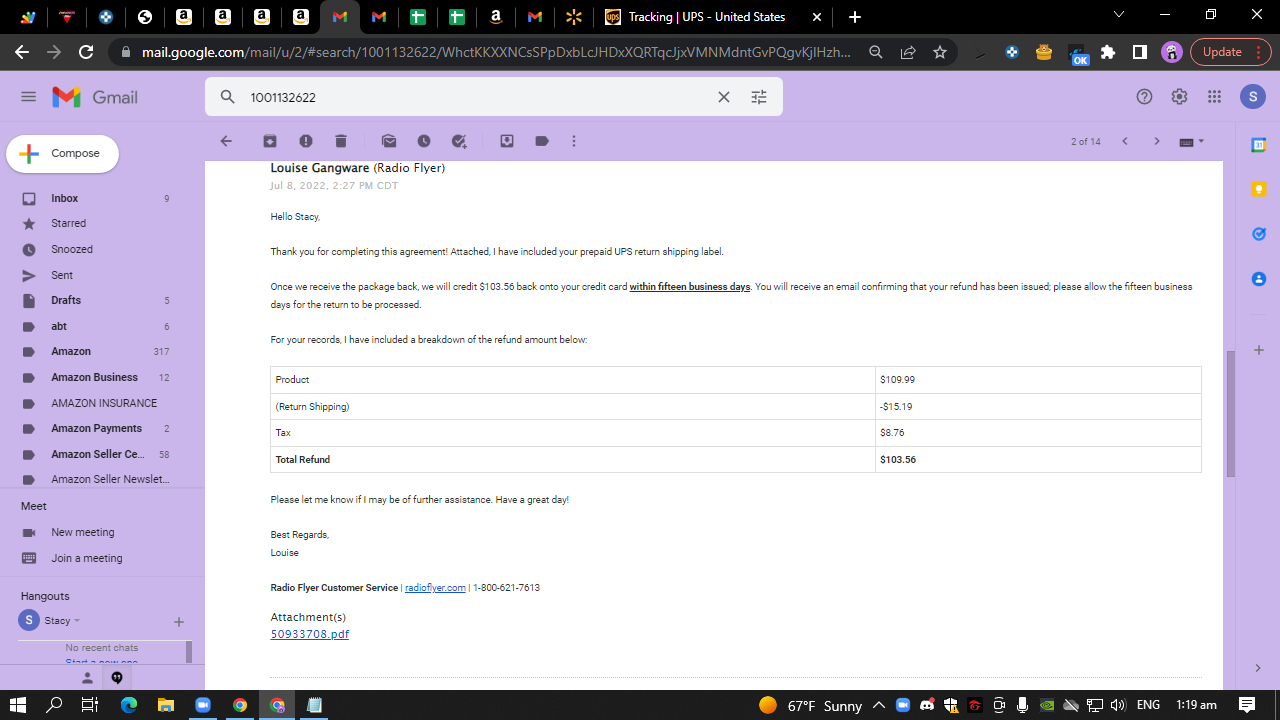Open the Chrome tab search chevron
This screenshot has width=1280, height=720.
1119,15
